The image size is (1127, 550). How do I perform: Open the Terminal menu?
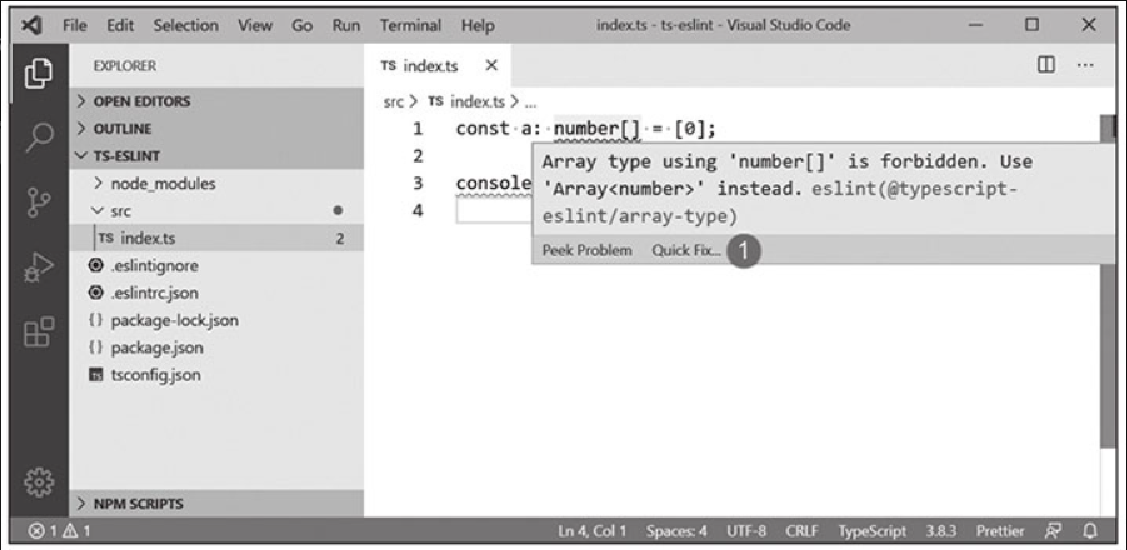410,26
